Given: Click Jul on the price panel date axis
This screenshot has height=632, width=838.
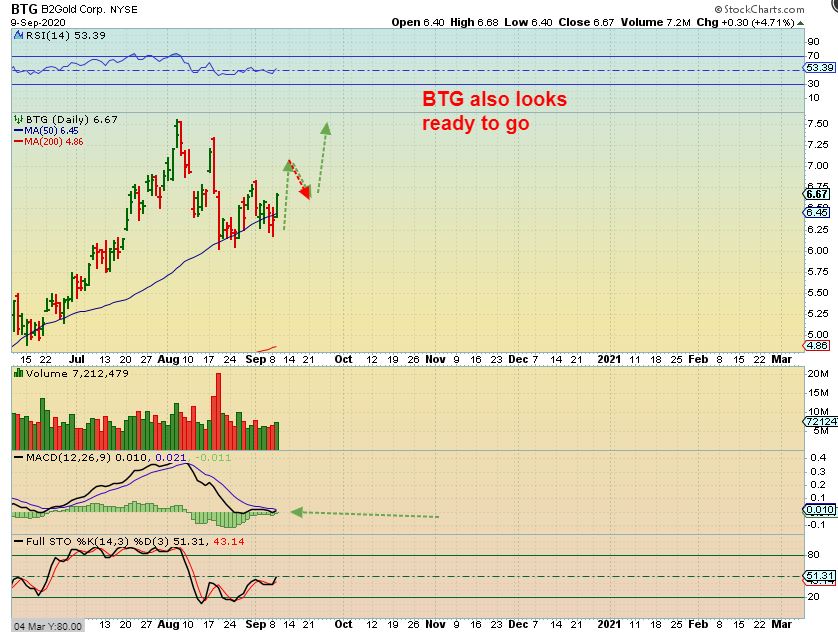Looking at the screenshot, I should [76, 360].
